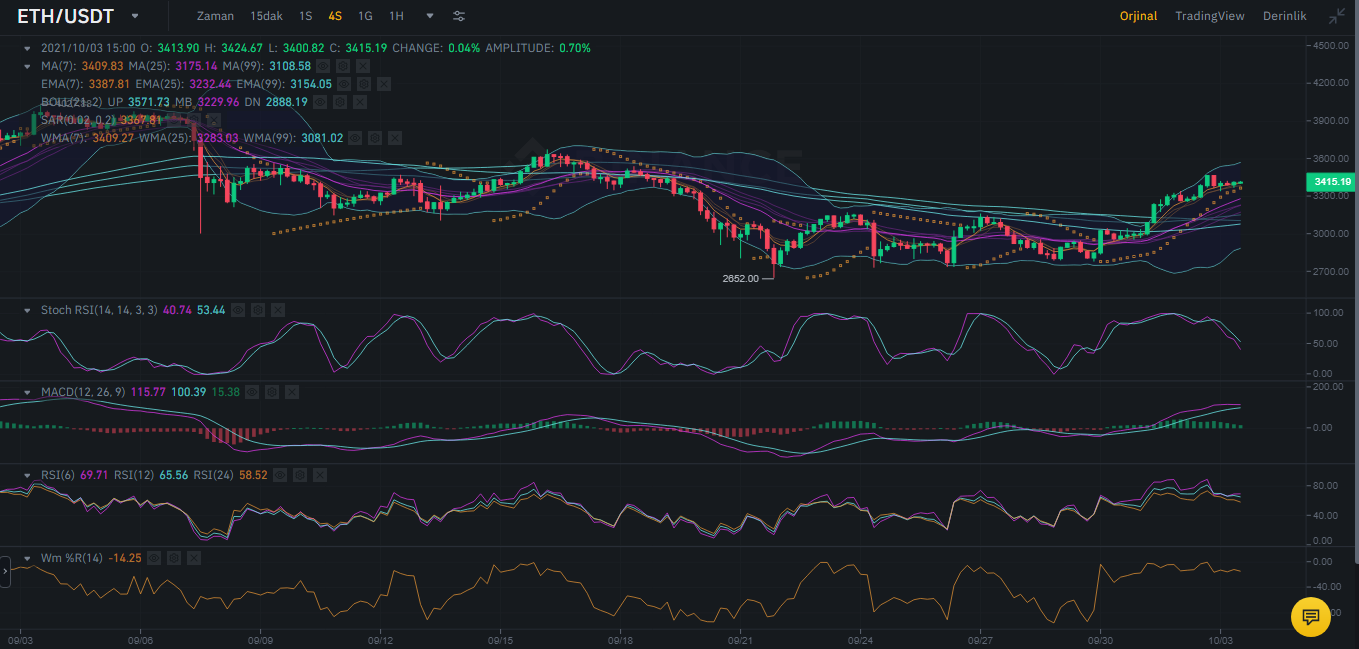
Task: Remove the WMA indicator with X icon
Action: [x=395, y=138]
